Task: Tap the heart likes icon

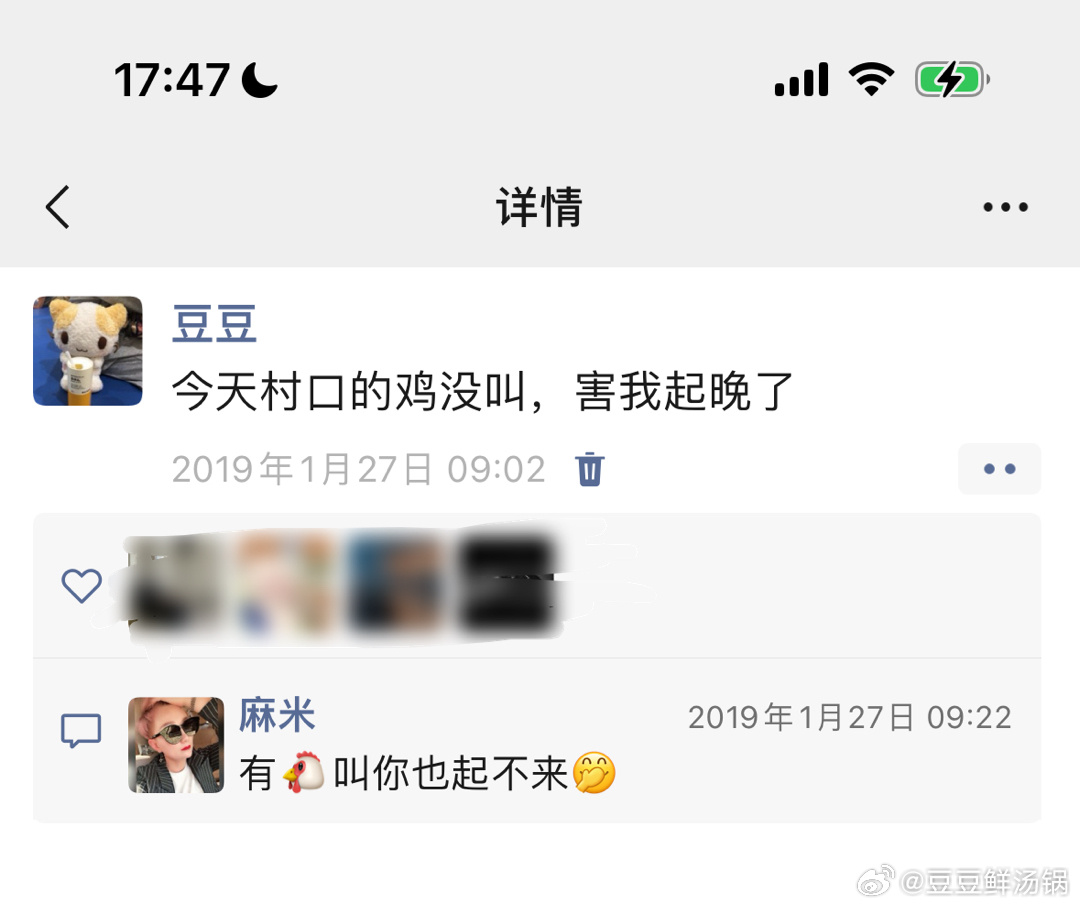Action: coord(81,586)
